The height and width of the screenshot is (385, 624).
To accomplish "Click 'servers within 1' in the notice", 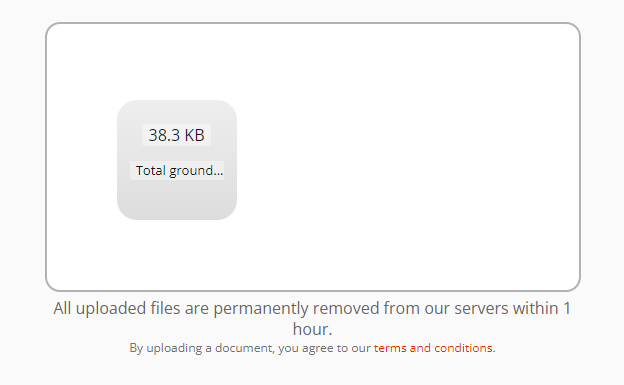I will coord(513,309).
